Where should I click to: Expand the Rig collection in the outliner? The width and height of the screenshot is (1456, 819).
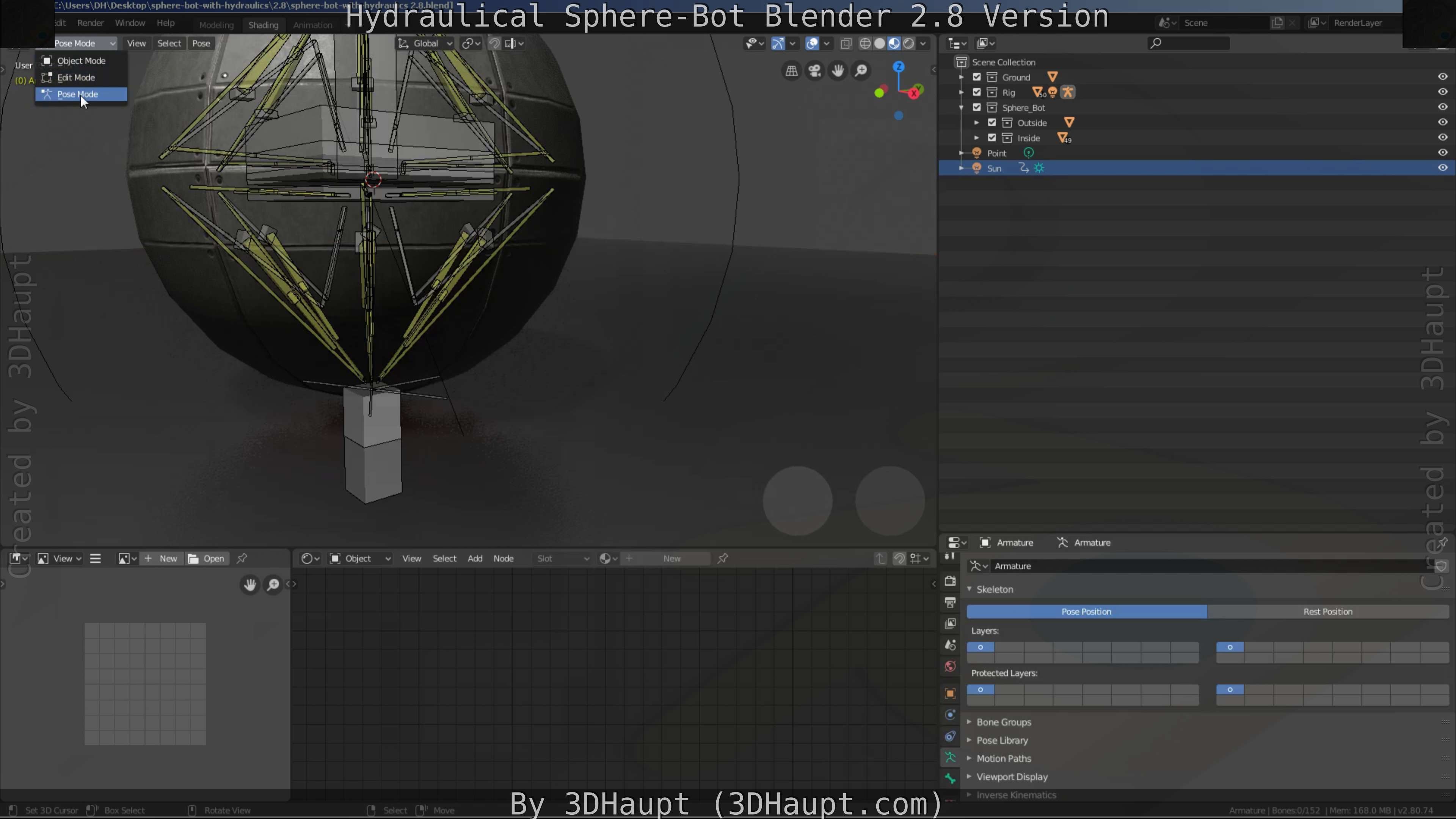(963, 92)
